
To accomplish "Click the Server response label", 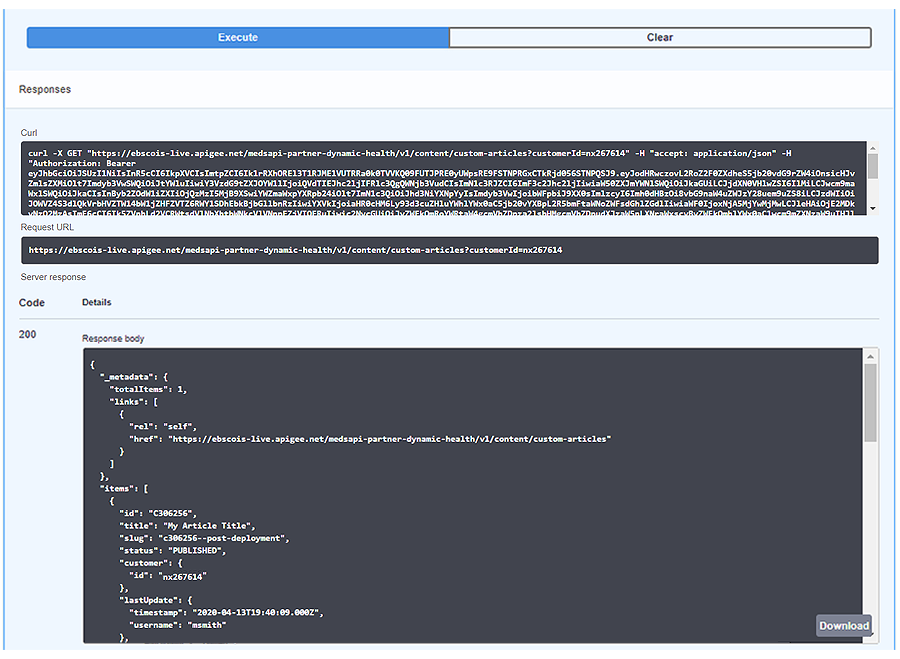I will click(53, 277).
